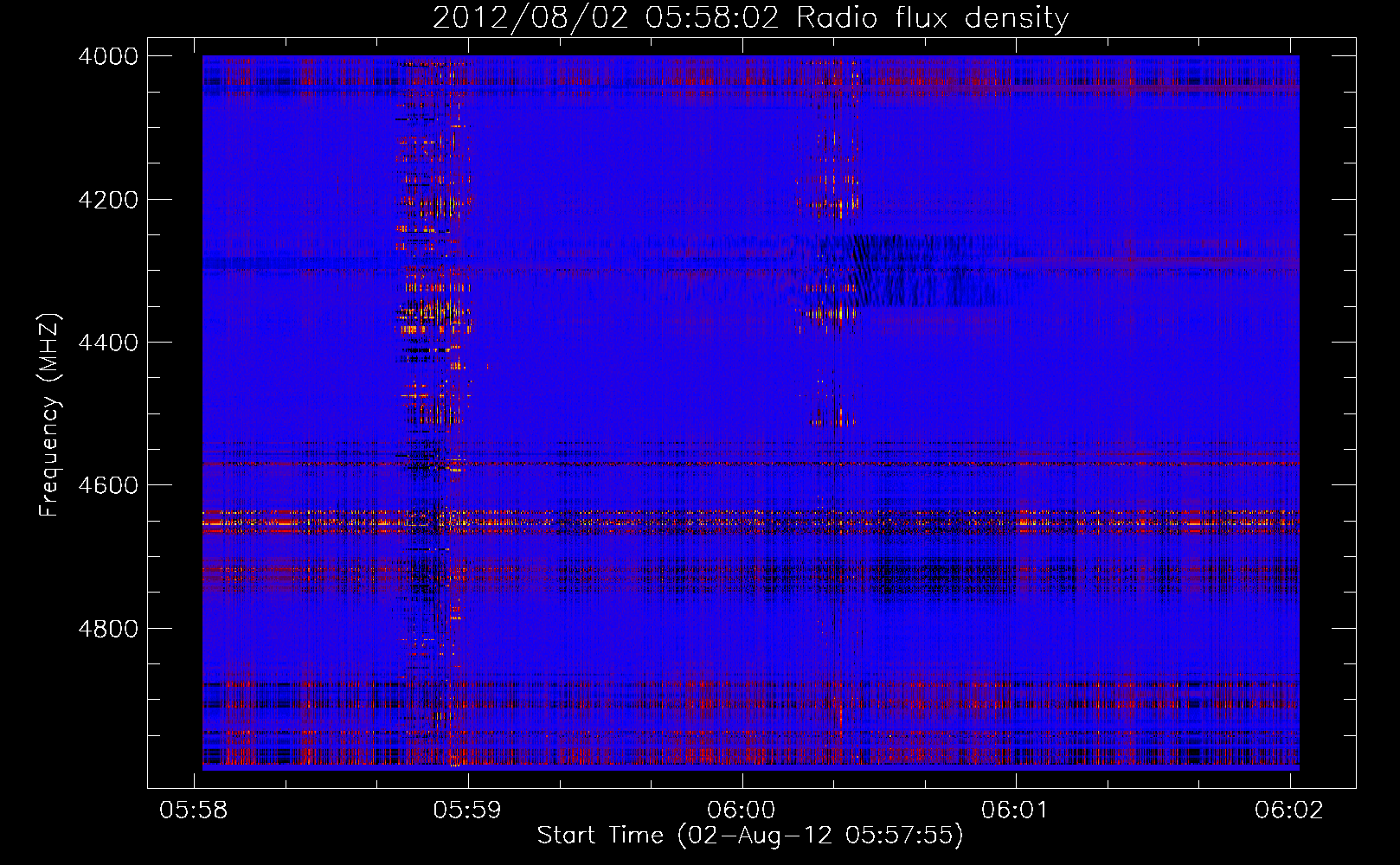
Task: Click the '06:00' time axis label
Action: [742, 810]
